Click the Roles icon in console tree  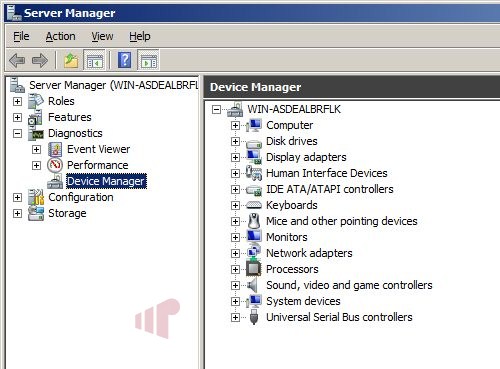click(x=36, y=101)
